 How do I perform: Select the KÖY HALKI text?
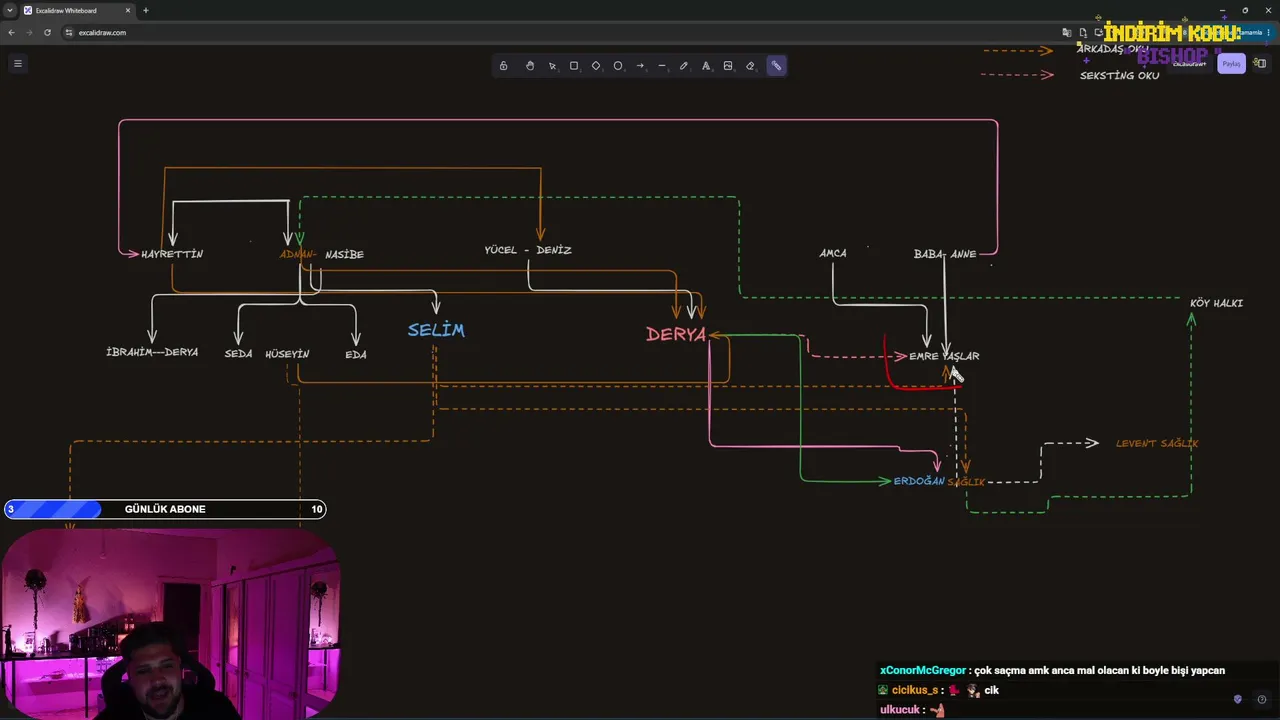coord(1217,303)
